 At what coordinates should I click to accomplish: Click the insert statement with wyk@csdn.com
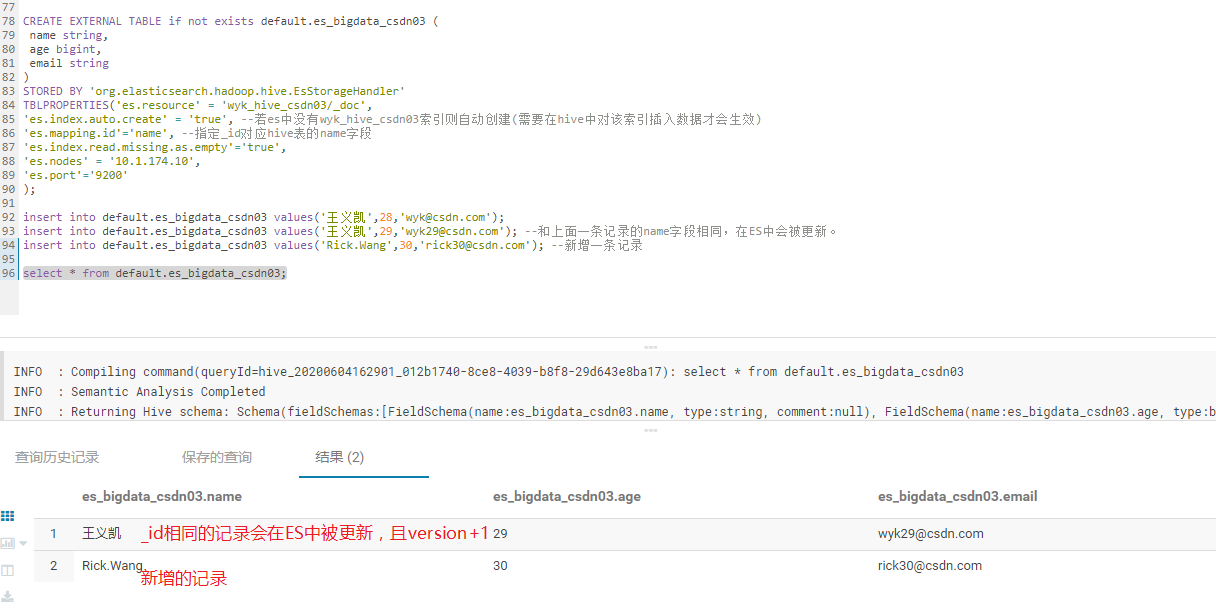click(x=264, y=217)
